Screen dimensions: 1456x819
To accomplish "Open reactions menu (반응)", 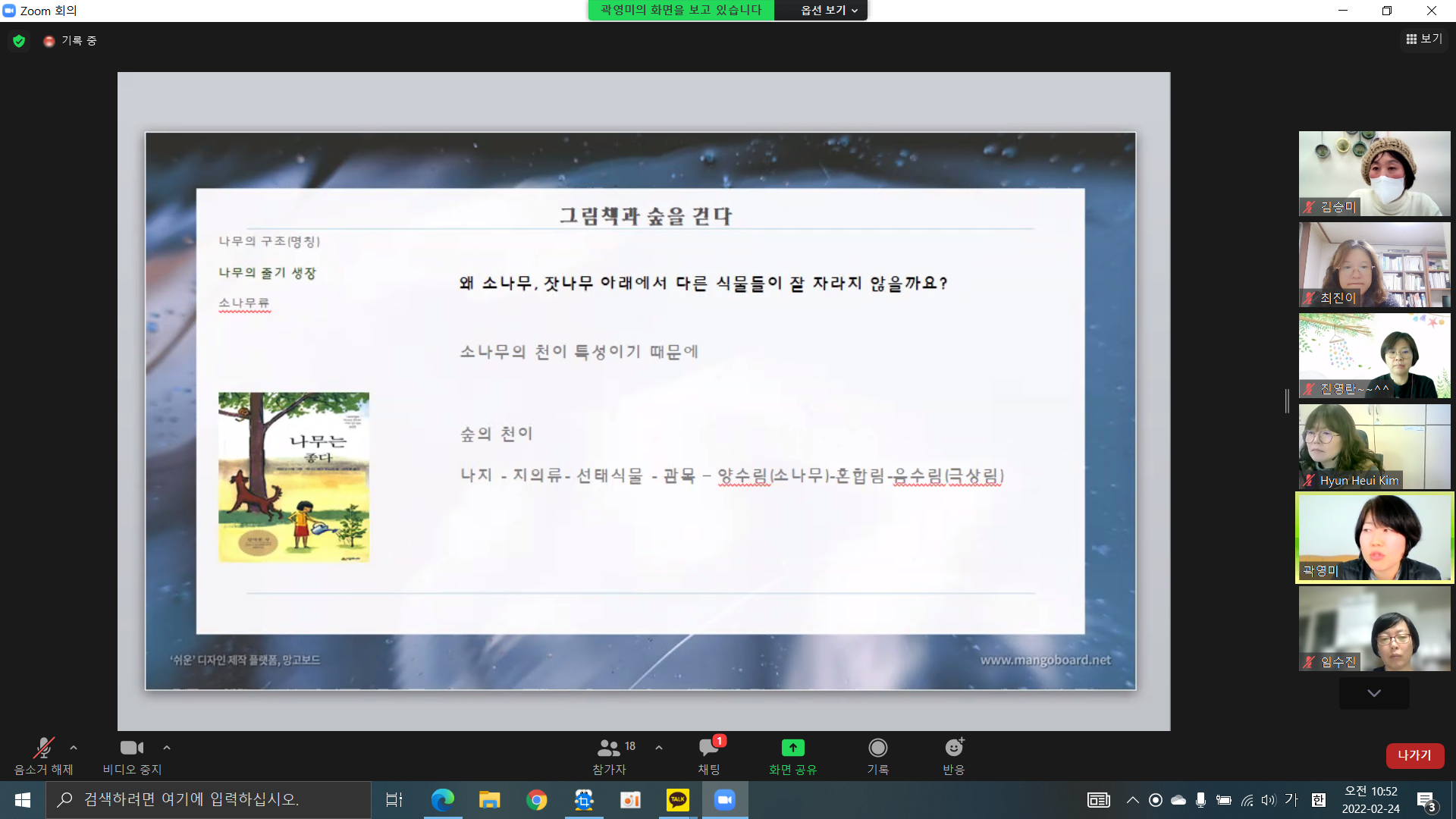I will coord(954,756).
